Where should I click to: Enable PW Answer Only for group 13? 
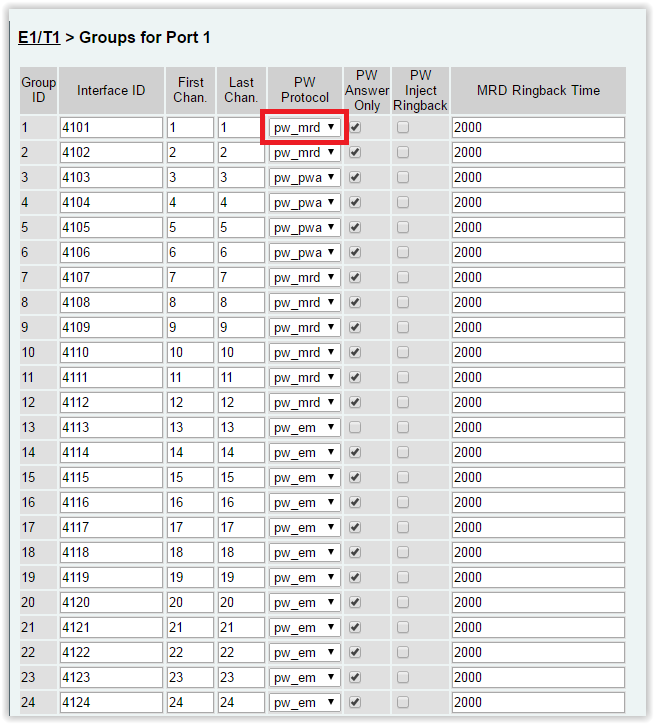coord(355,427)
